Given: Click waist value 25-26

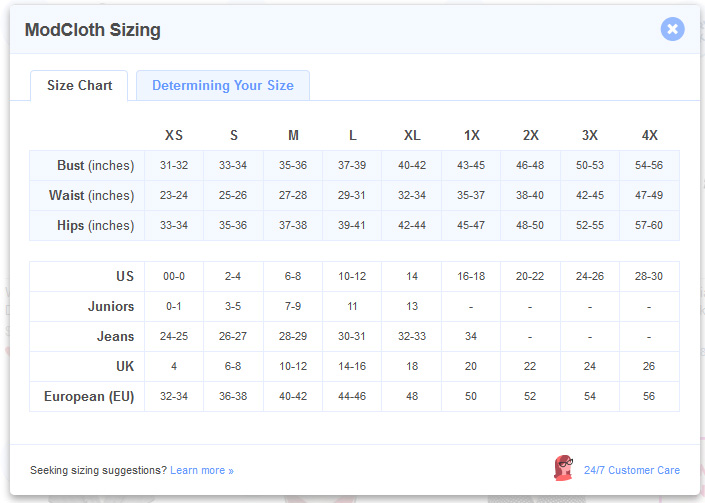Looking at the screenshot, I should click(x=233, y=196).
